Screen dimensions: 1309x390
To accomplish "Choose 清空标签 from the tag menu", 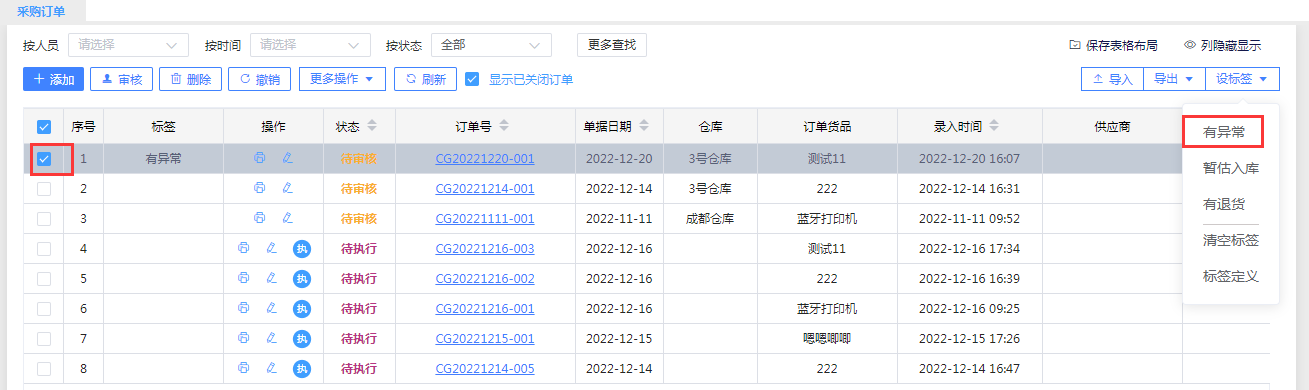I will [1230, 240].
